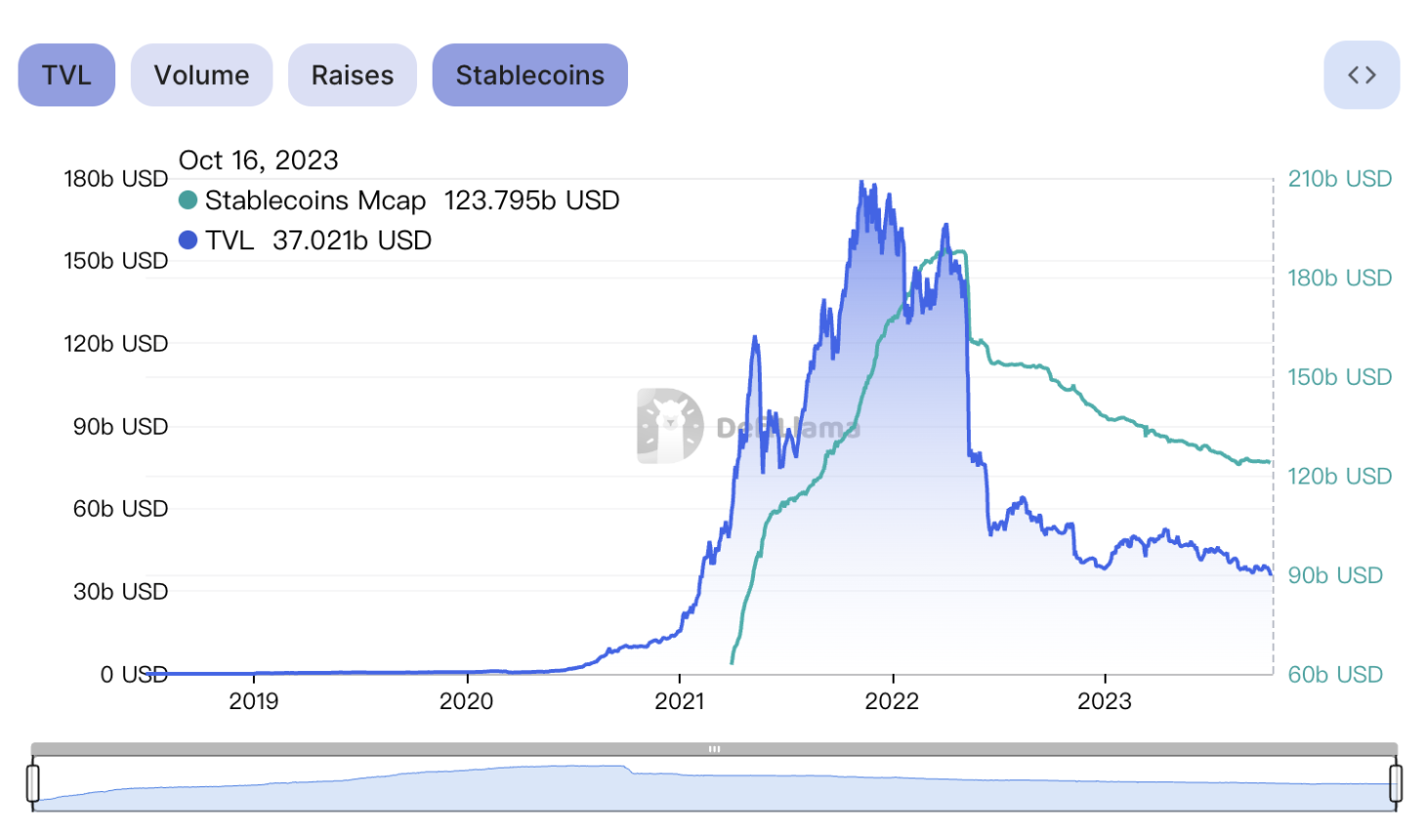Click the left range slider handle
The image size is (1422, 840).
click(x=33, y=783)
